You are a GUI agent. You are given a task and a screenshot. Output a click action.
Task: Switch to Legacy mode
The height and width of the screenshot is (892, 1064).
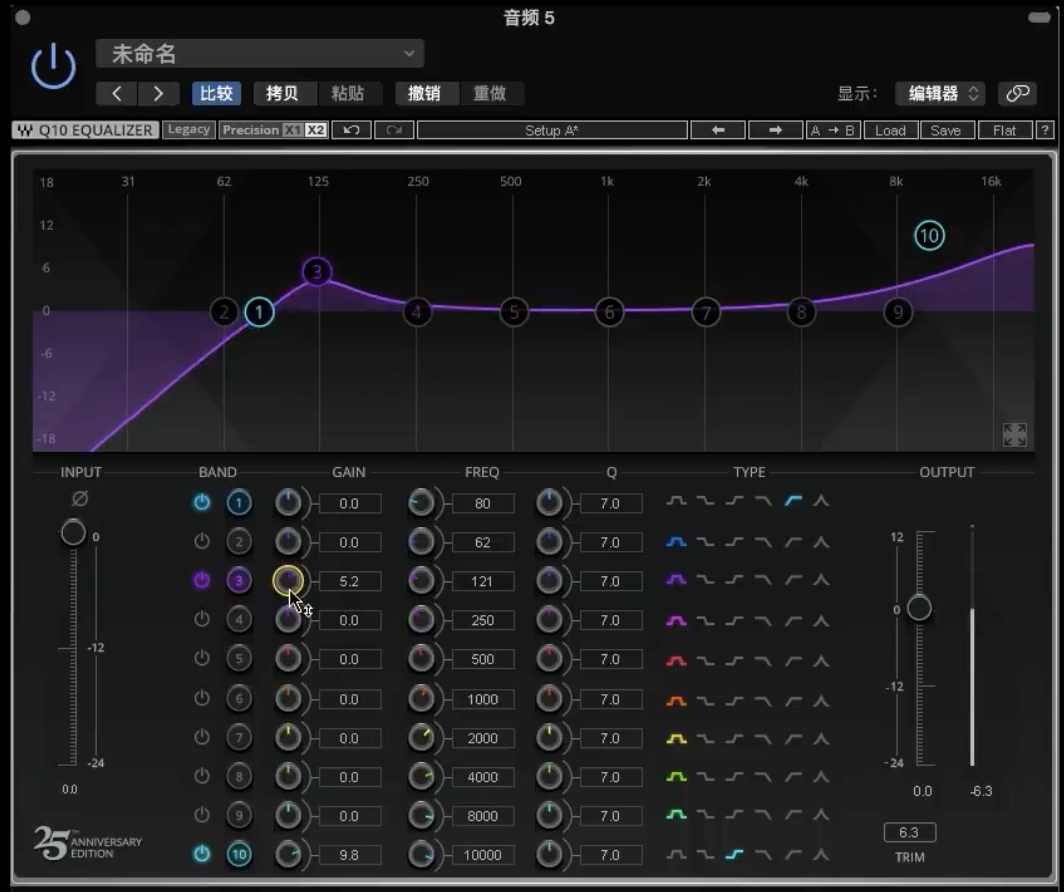pos(189,130)
